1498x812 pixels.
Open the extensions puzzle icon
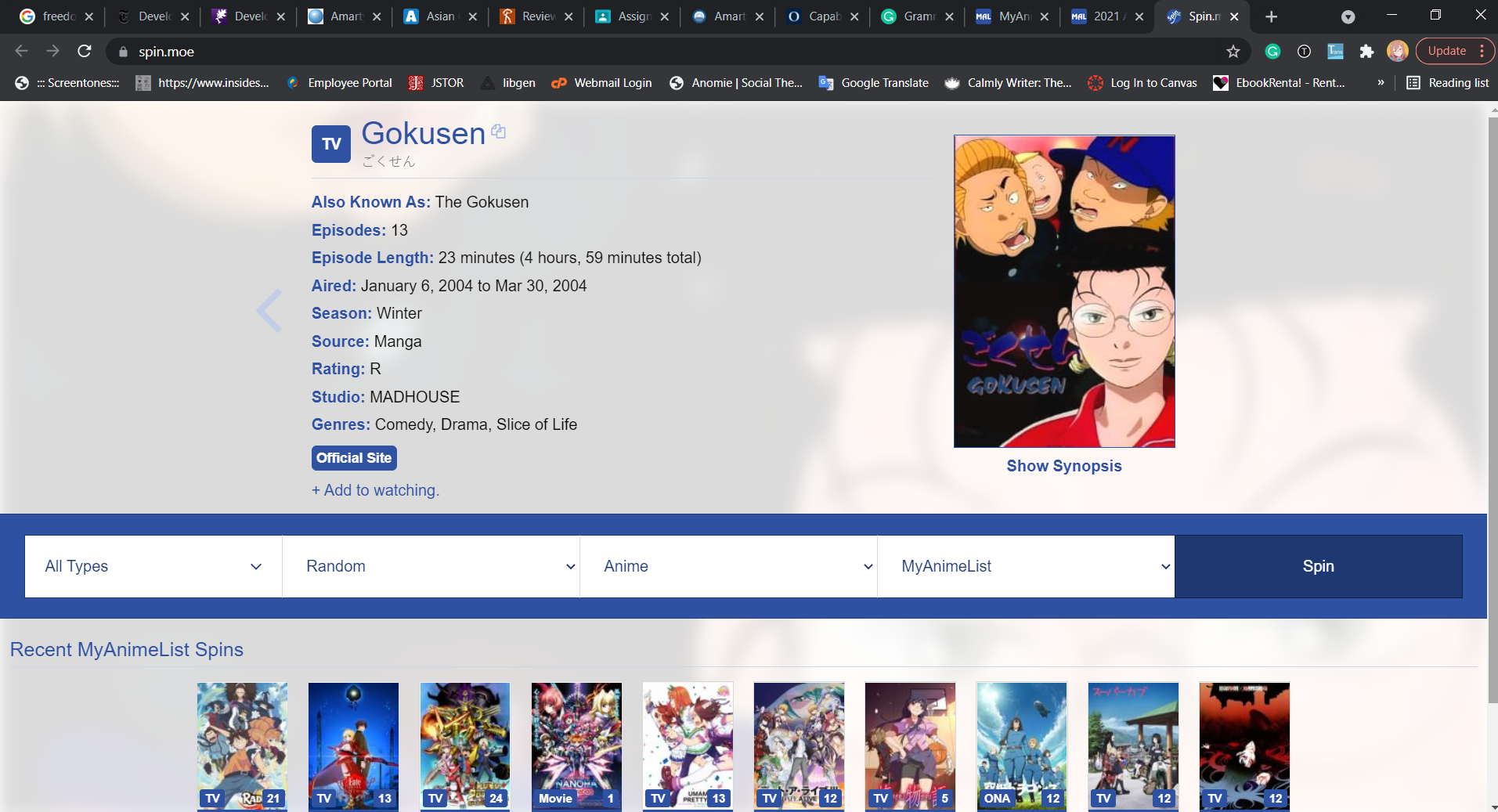coord(1366,51)
